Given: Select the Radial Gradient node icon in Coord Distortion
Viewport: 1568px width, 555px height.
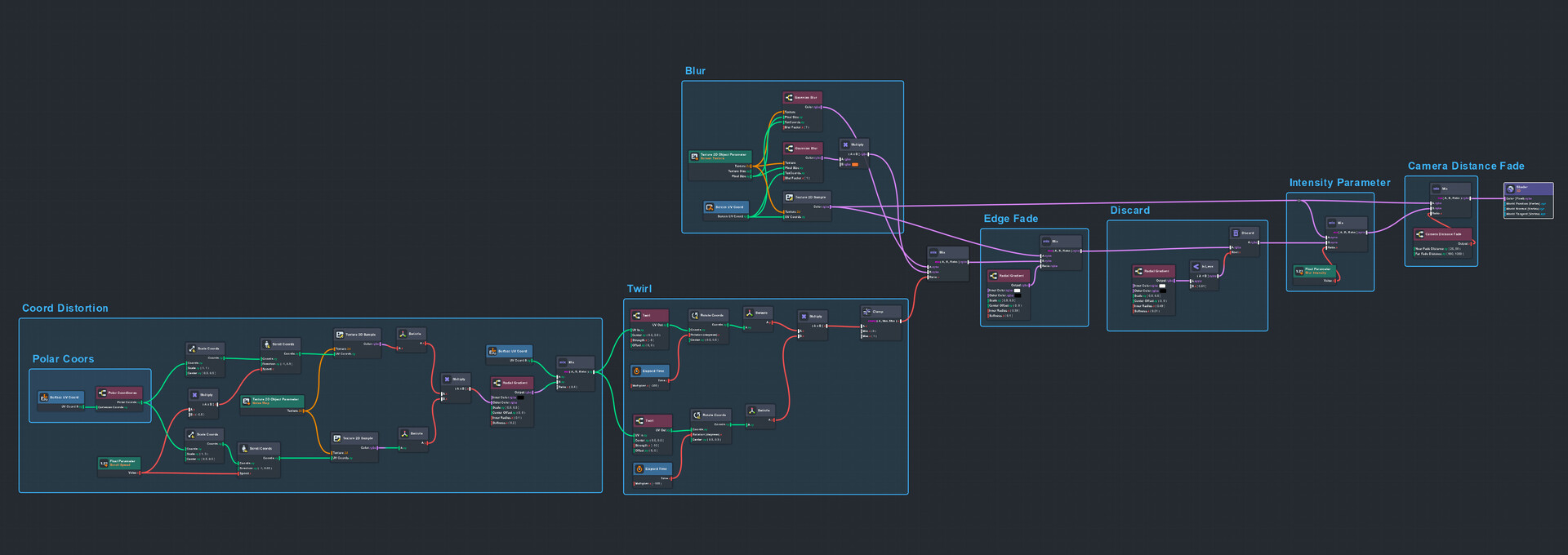Looking at the screenshot, I should click(497, 383).
